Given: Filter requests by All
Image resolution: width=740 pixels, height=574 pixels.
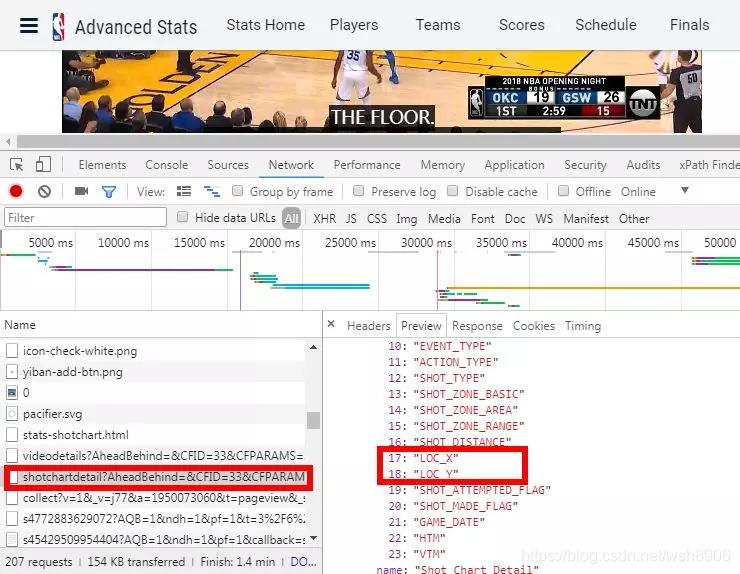Looking at the screenshot, I should coord(292,218).
